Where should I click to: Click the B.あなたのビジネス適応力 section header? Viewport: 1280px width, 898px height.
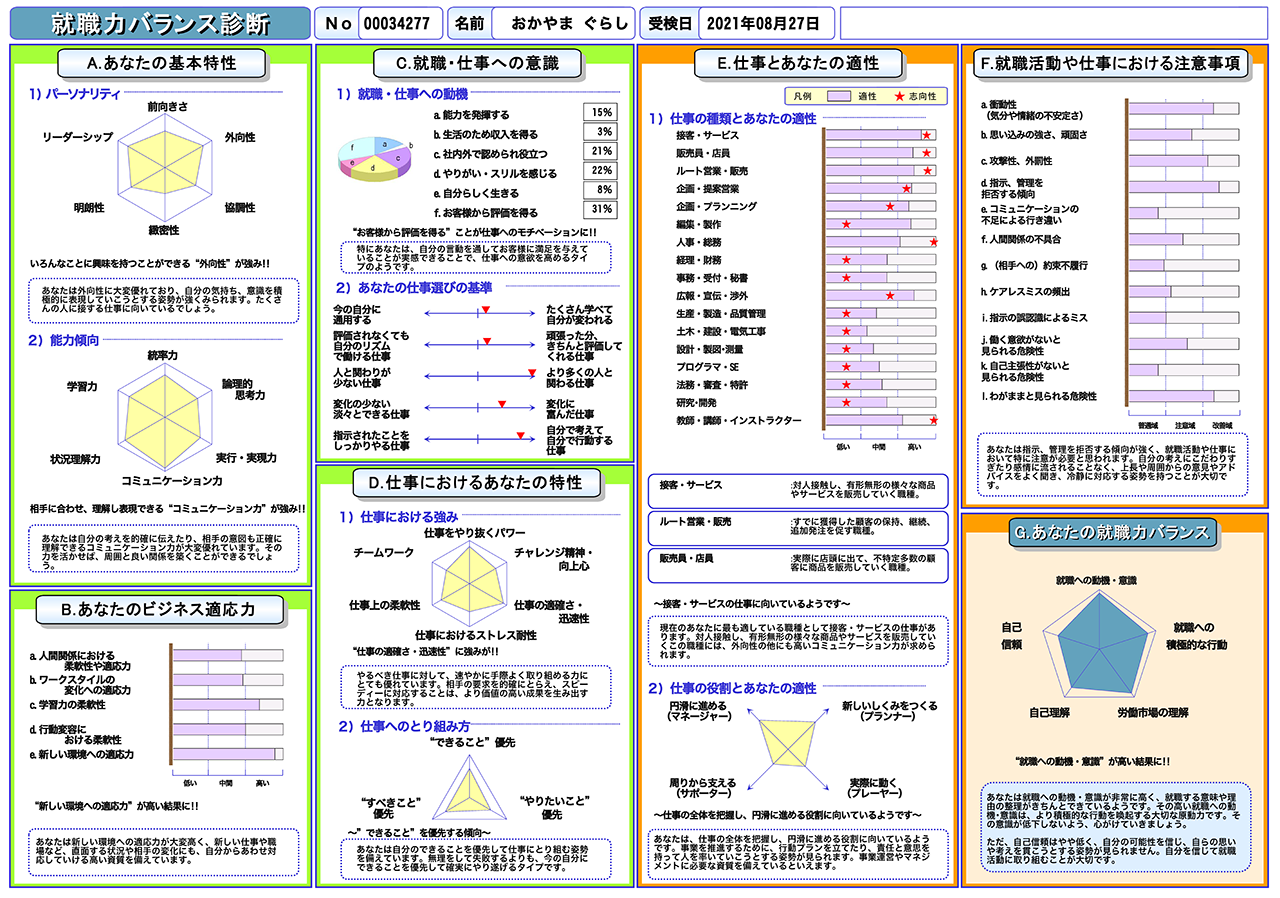159,608
